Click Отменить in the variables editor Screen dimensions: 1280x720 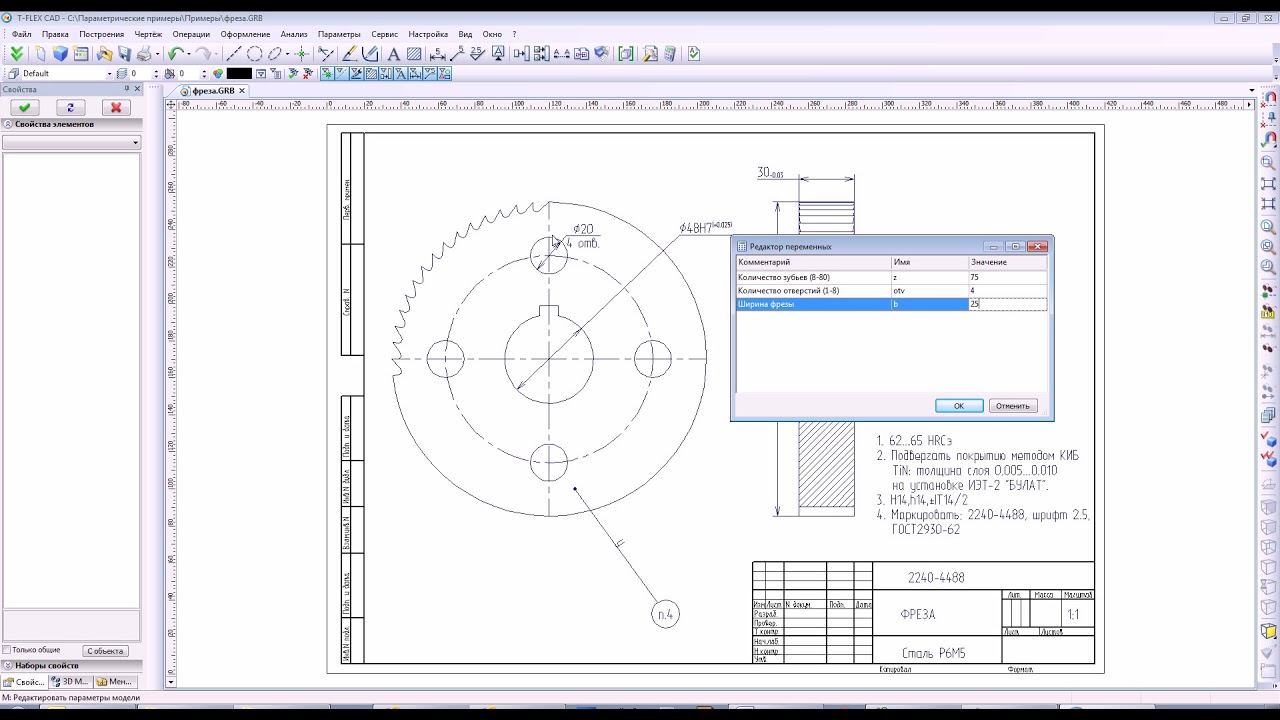pos(1012,406)
